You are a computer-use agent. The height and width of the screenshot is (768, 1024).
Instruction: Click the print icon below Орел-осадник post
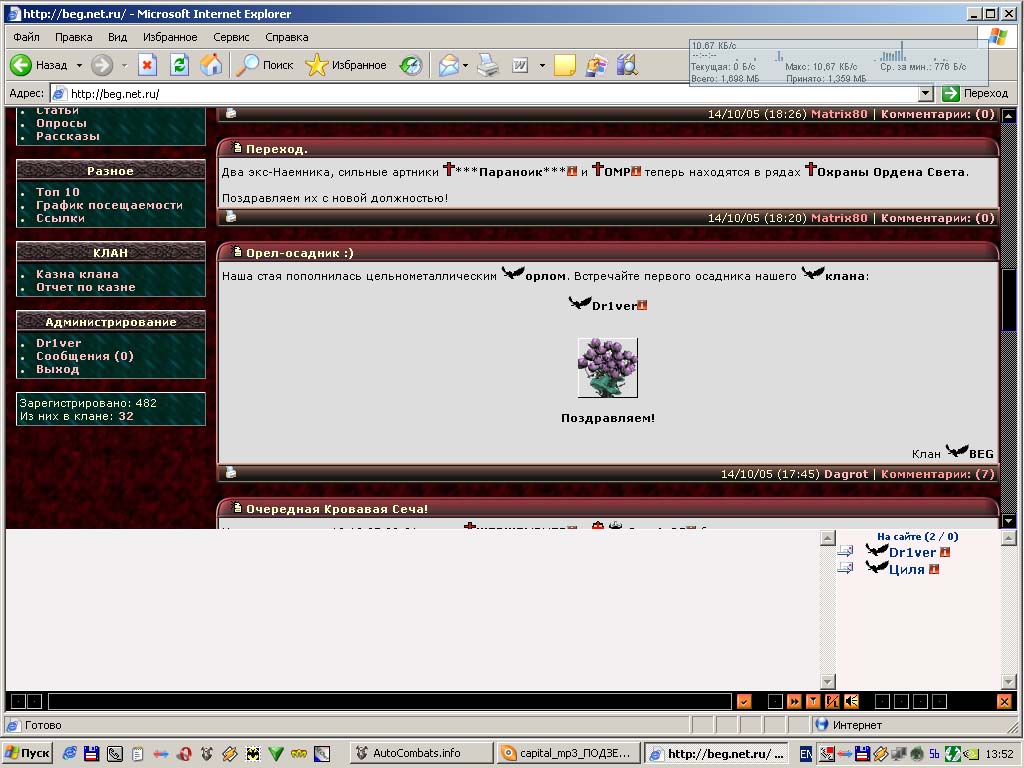tap(231, 472)
